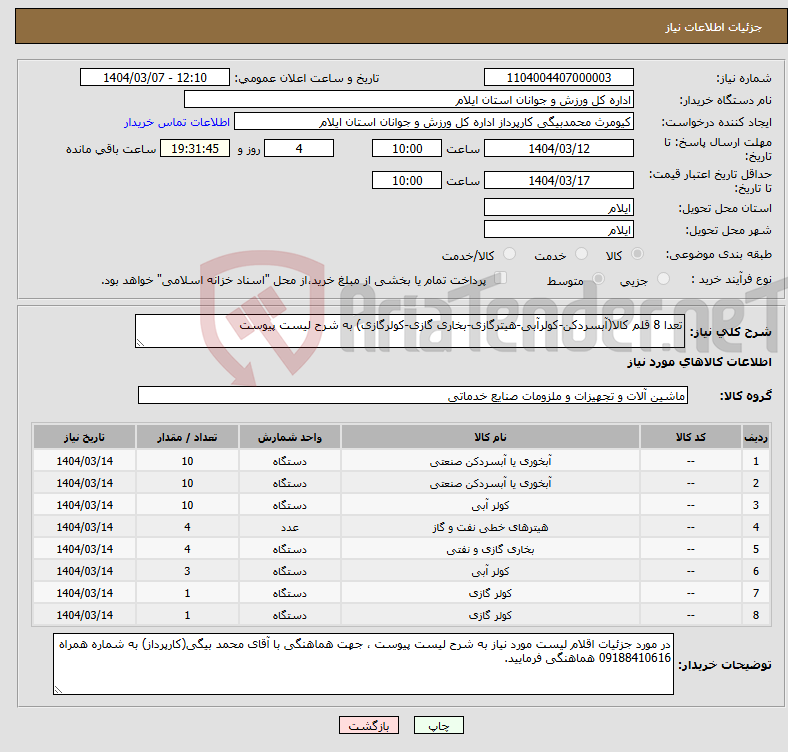Click the واحد شمارش column header
Screen dimensions: 788x752
click(290, 437)
